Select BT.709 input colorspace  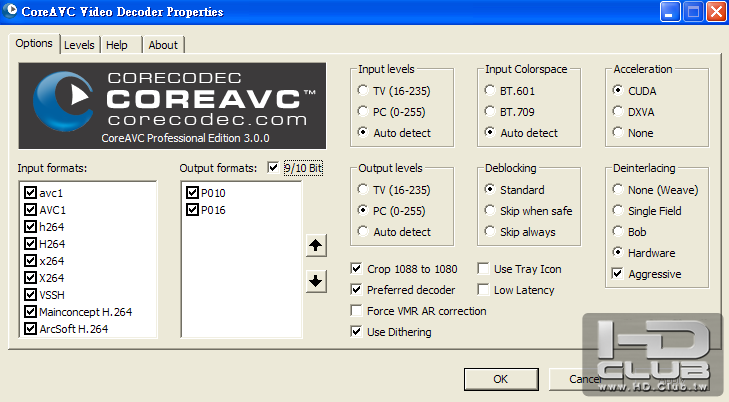(x=490, y=112)
